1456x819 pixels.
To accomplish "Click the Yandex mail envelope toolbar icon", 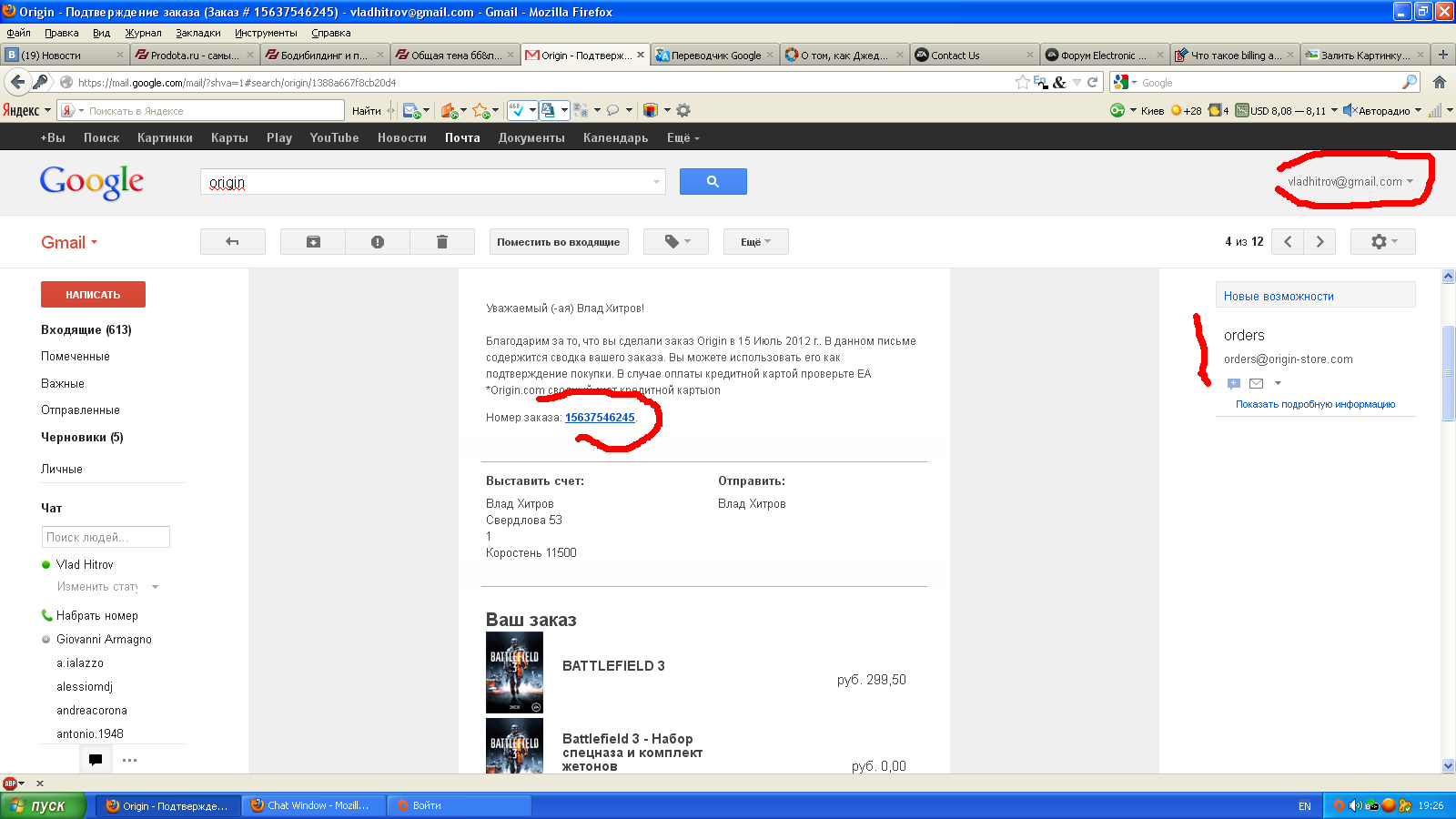I will (x=411, y=111).
